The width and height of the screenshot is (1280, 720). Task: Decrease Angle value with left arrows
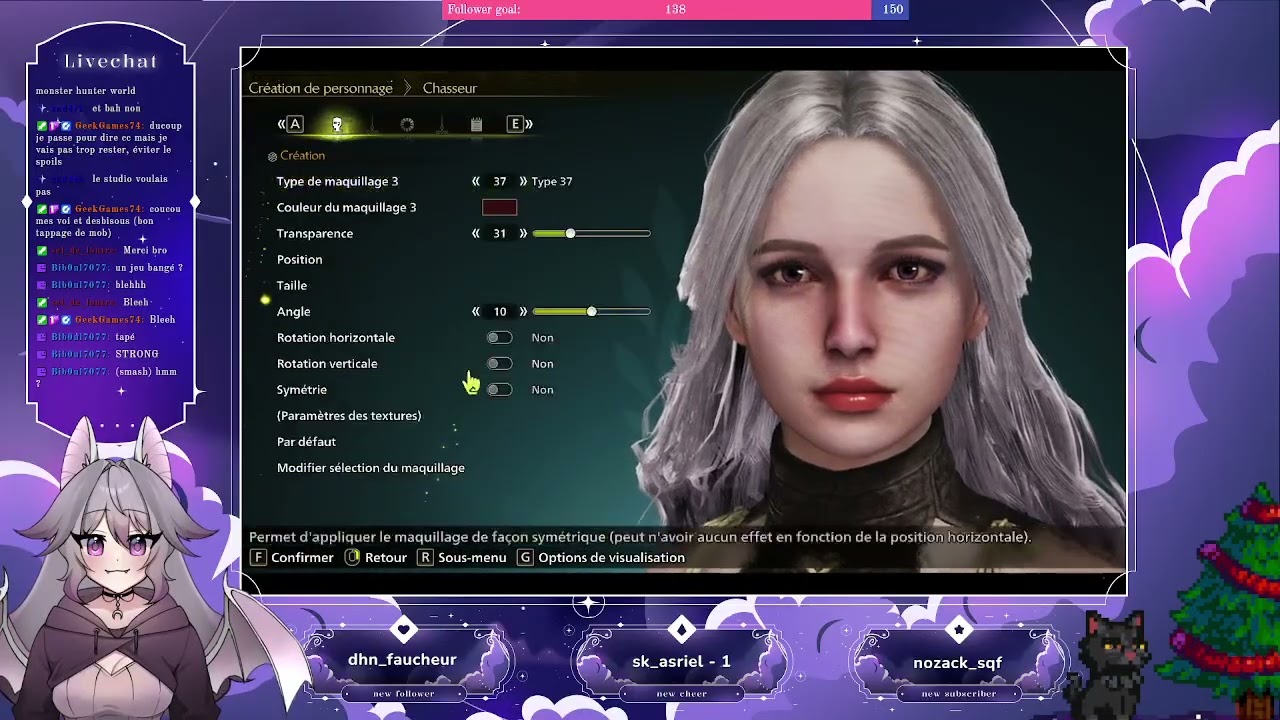coord(476,311)
